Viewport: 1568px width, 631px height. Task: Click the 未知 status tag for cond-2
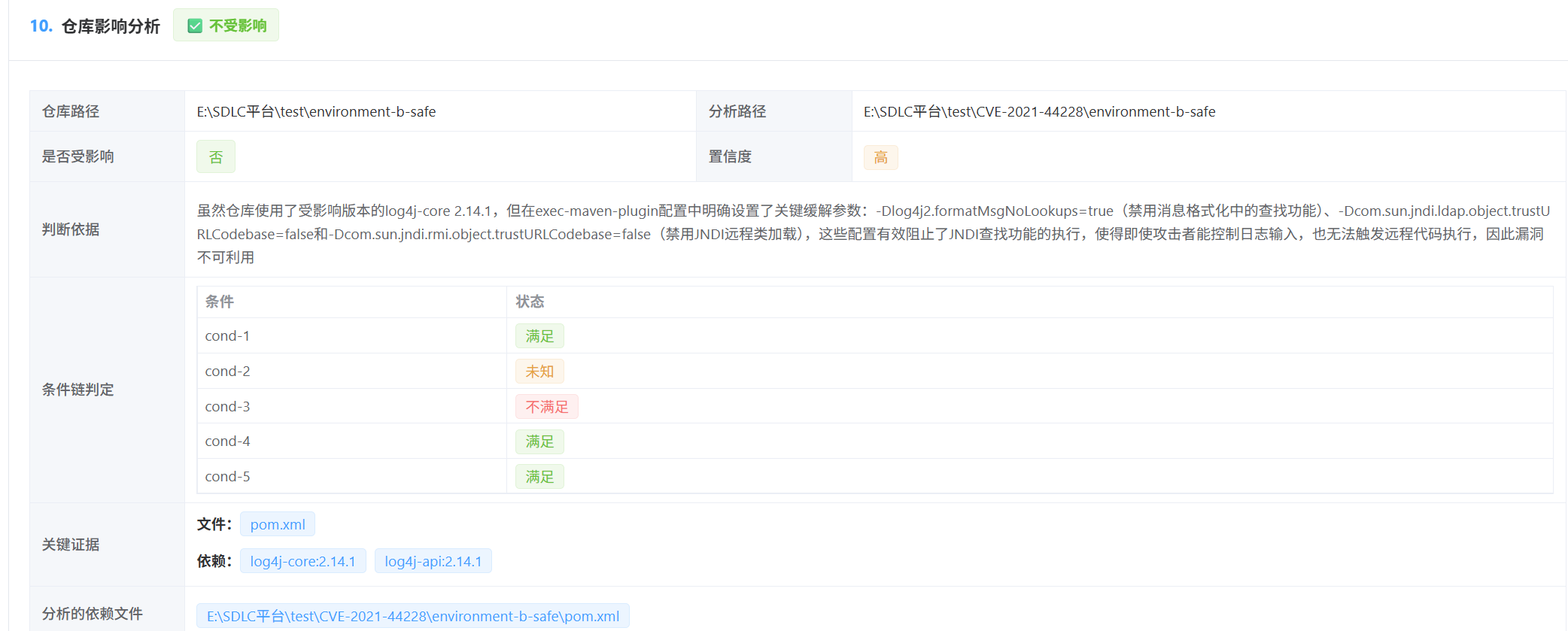[539, 372]
